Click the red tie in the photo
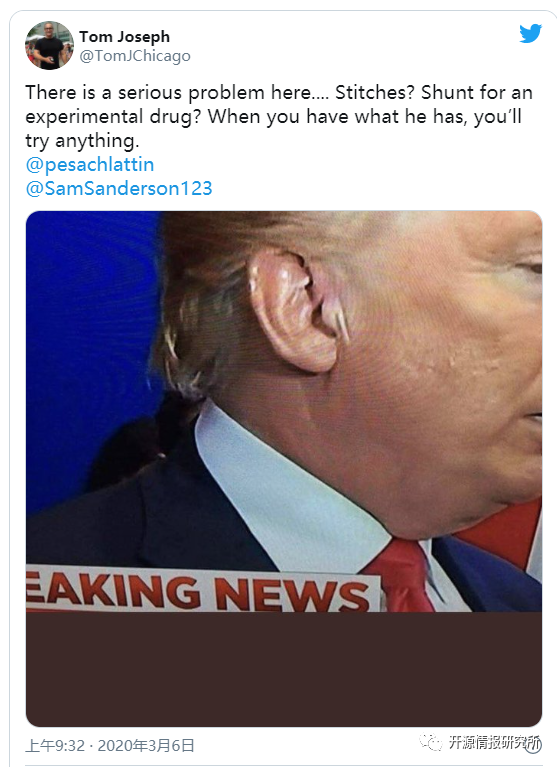 tap(403, 575)
